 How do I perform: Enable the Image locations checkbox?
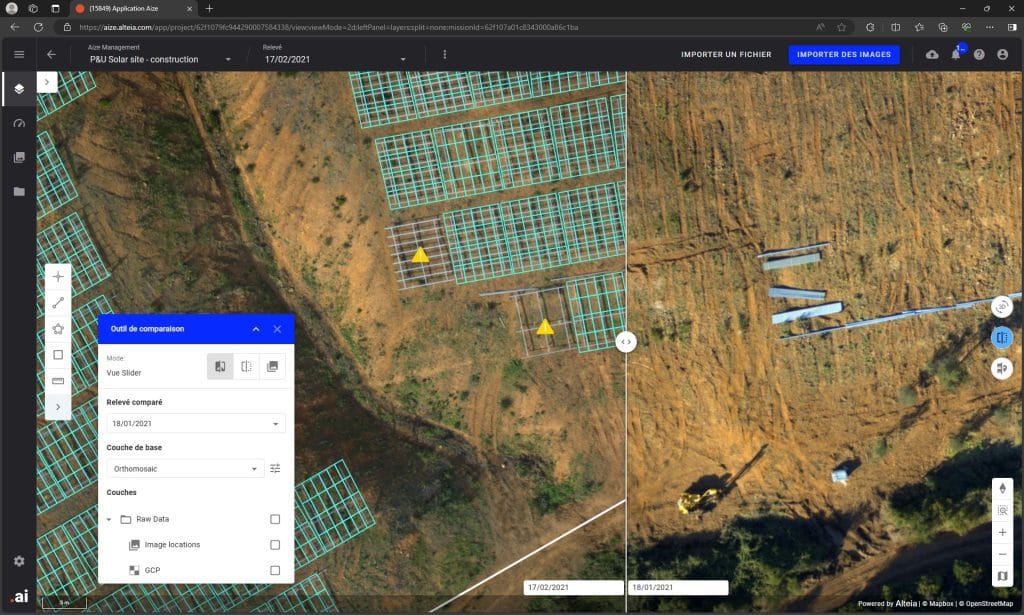[x=277, y=544]
